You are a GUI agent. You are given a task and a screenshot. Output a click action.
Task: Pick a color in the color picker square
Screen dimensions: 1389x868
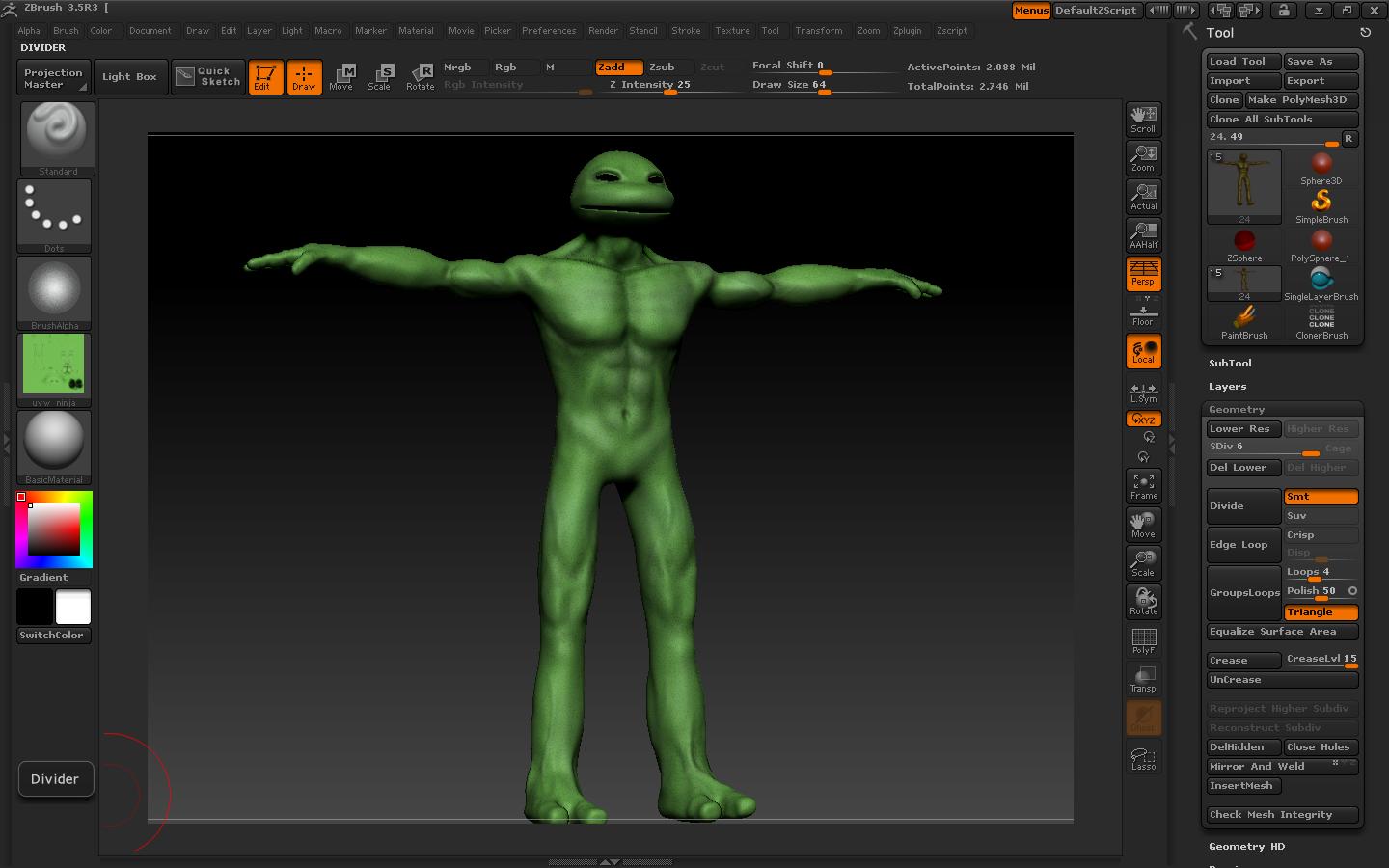click(x=53, y=529)
